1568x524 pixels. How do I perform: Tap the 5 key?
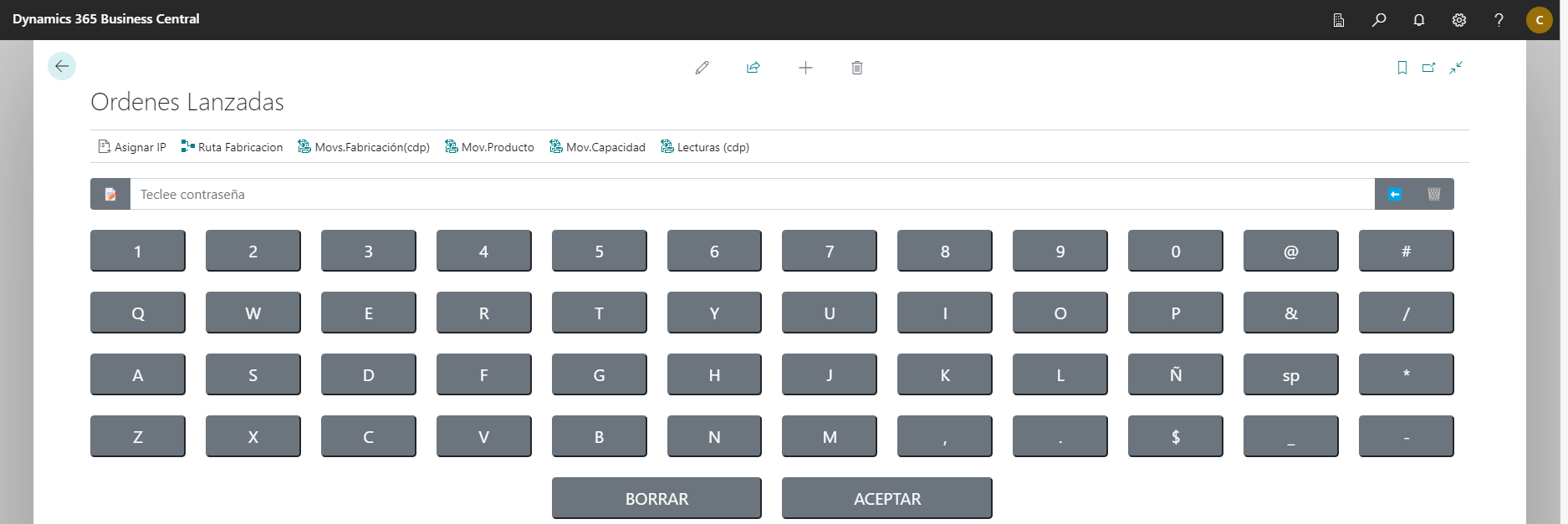[599, 251]
